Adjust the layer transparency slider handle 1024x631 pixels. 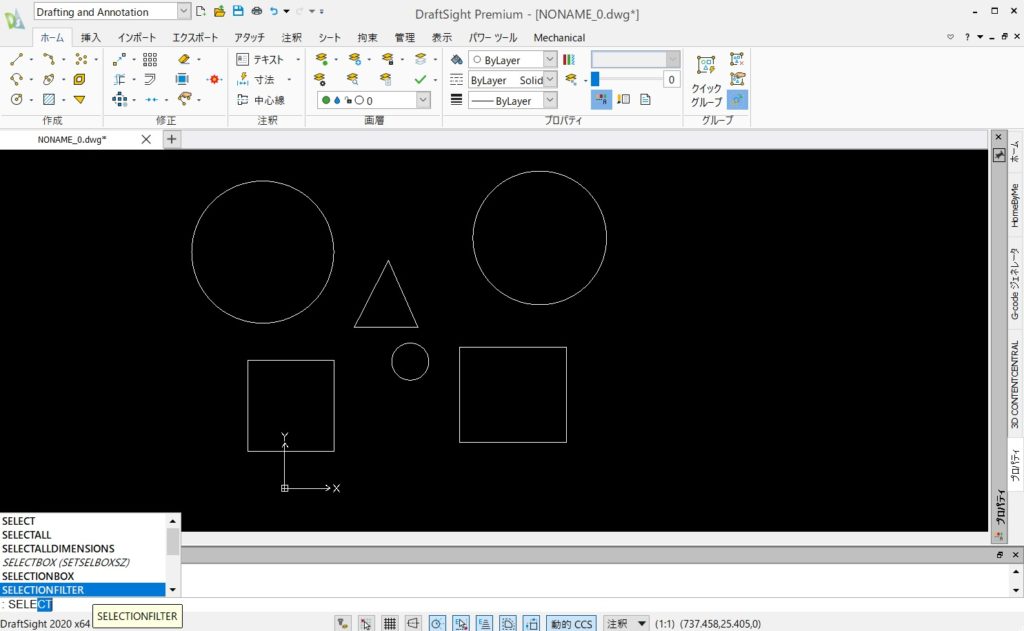pos(595,79)
